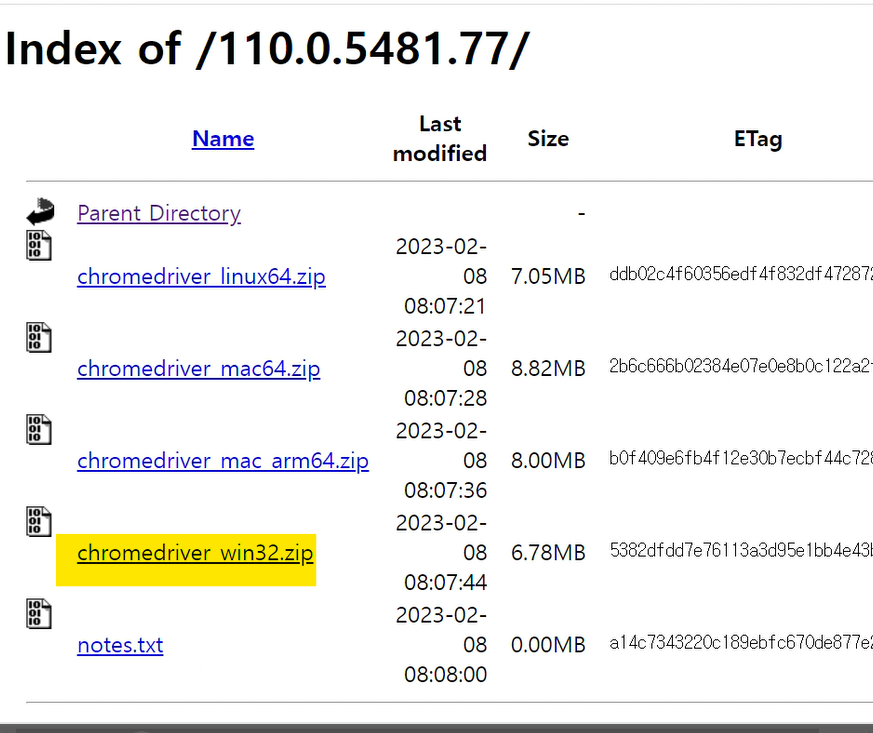
Task: Click the file icon beside notes.txt
Action: [x=39, y=614]
